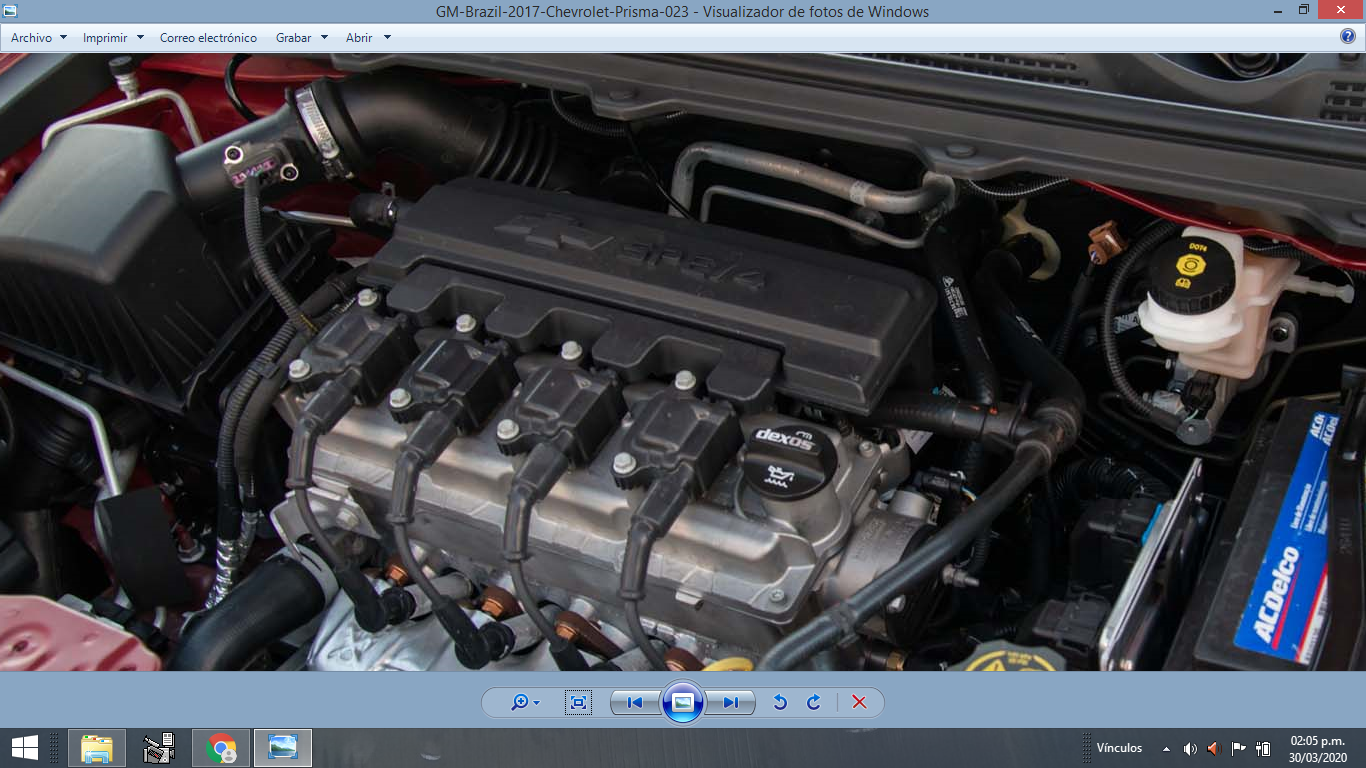Open the Abrir menu
Viewport: 1366px width, 768px height.
pyautogui.click(x=367, y=38)
